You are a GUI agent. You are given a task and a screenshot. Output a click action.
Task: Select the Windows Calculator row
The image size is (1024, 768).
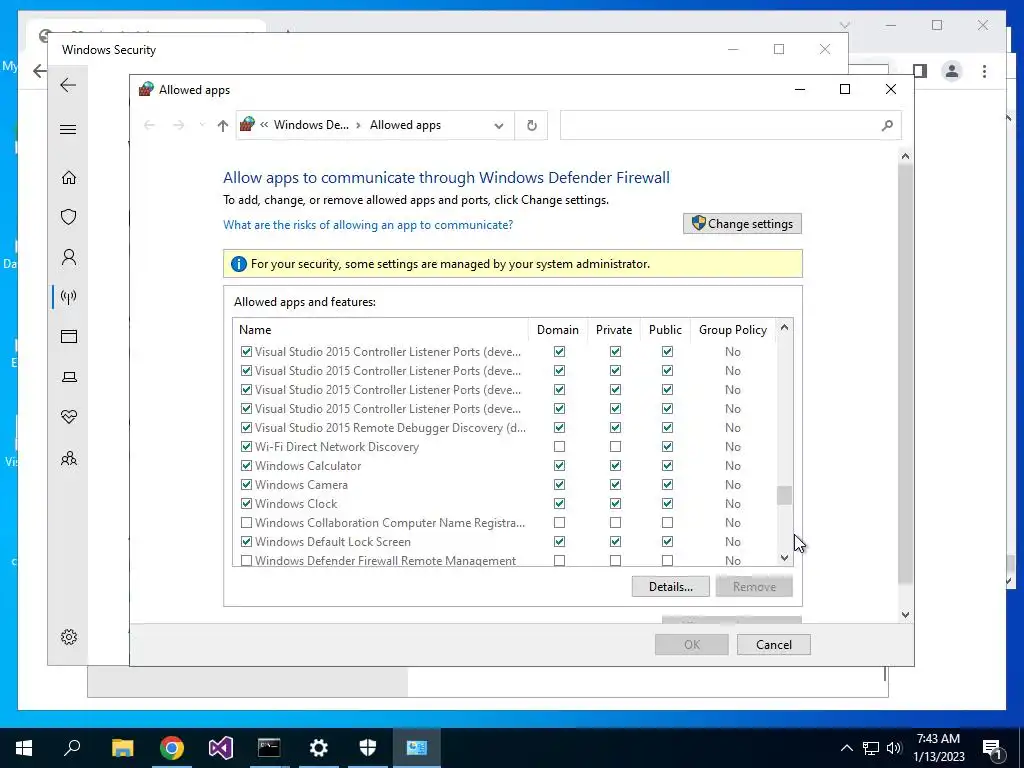[x=505, y=466]
